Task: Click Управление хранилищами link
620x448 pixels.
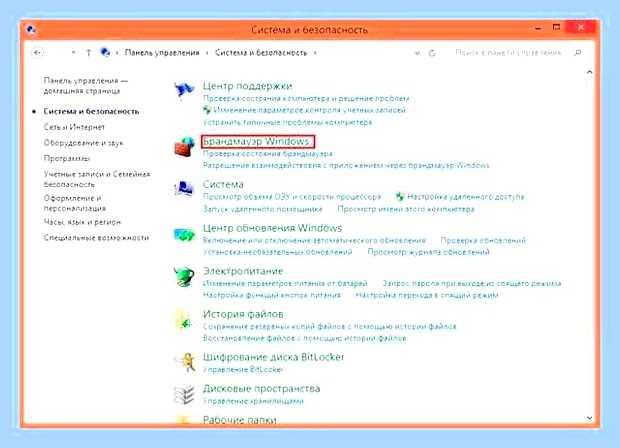Action: click(253, 401)
